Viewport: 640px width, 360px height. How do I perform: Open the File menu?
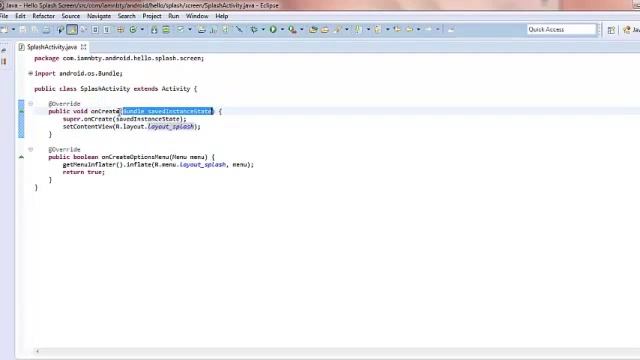[4, 16]
